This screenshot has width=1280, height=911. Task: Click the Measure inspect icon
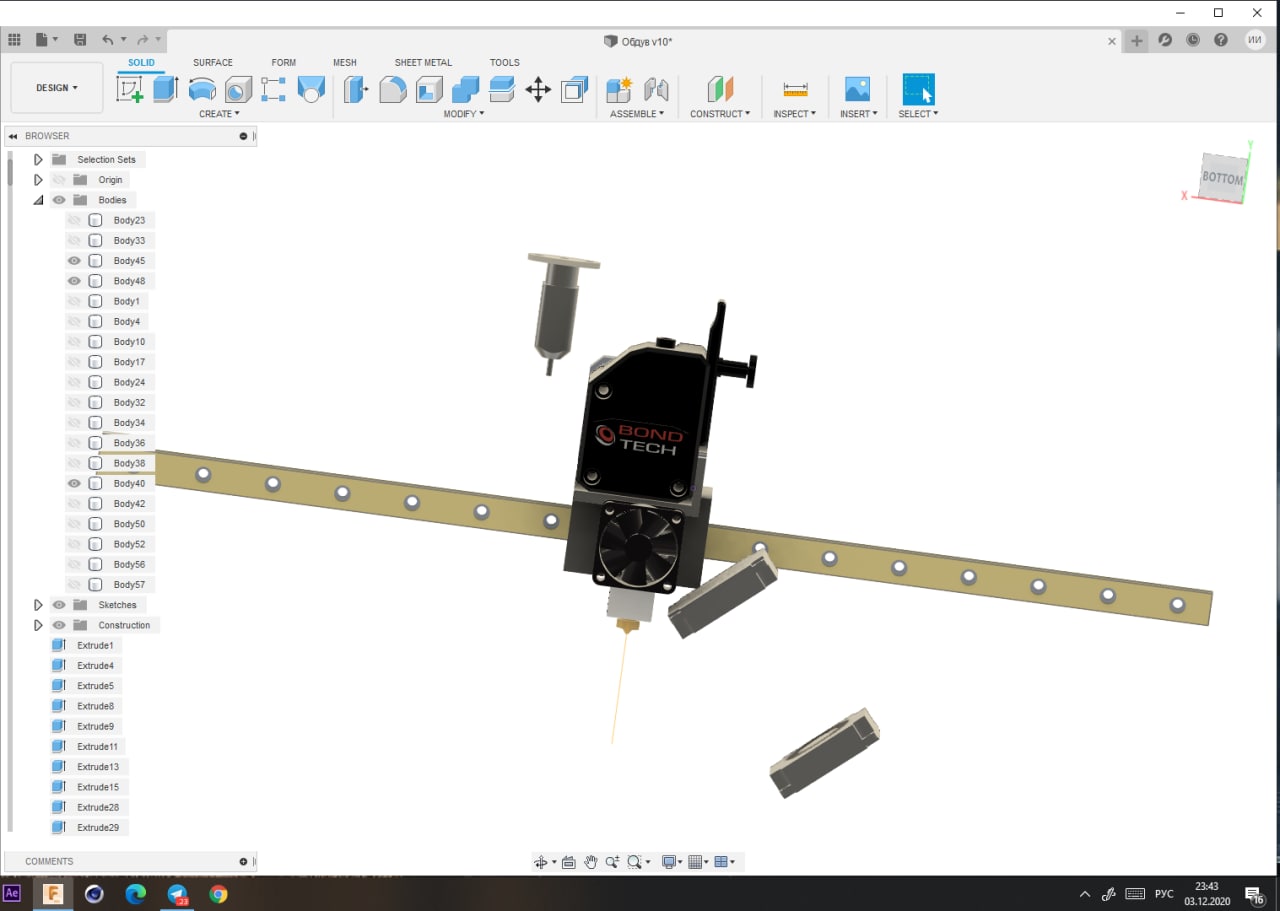(795, 89)
